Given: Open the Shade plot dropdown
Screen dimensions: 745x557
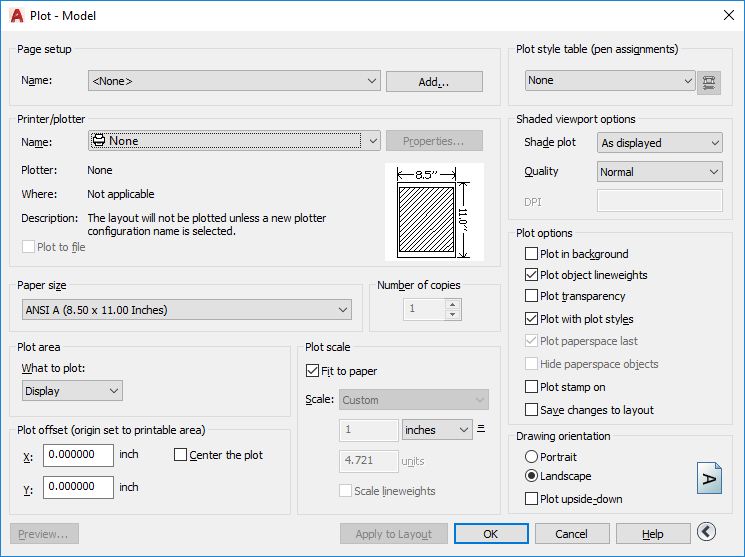Looking at the screenshot, I should tap(660, 143).
